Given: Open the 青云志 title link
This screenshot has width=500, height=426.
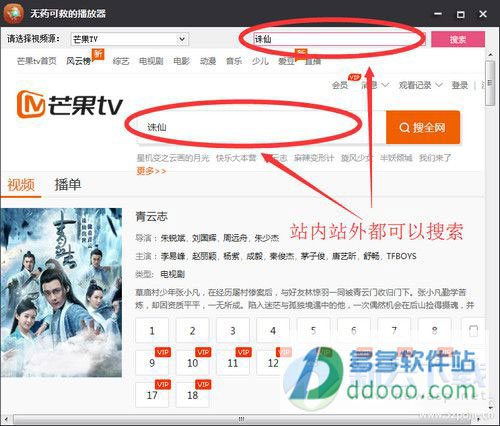Looking at the screenshot, I should coord(151,217).
